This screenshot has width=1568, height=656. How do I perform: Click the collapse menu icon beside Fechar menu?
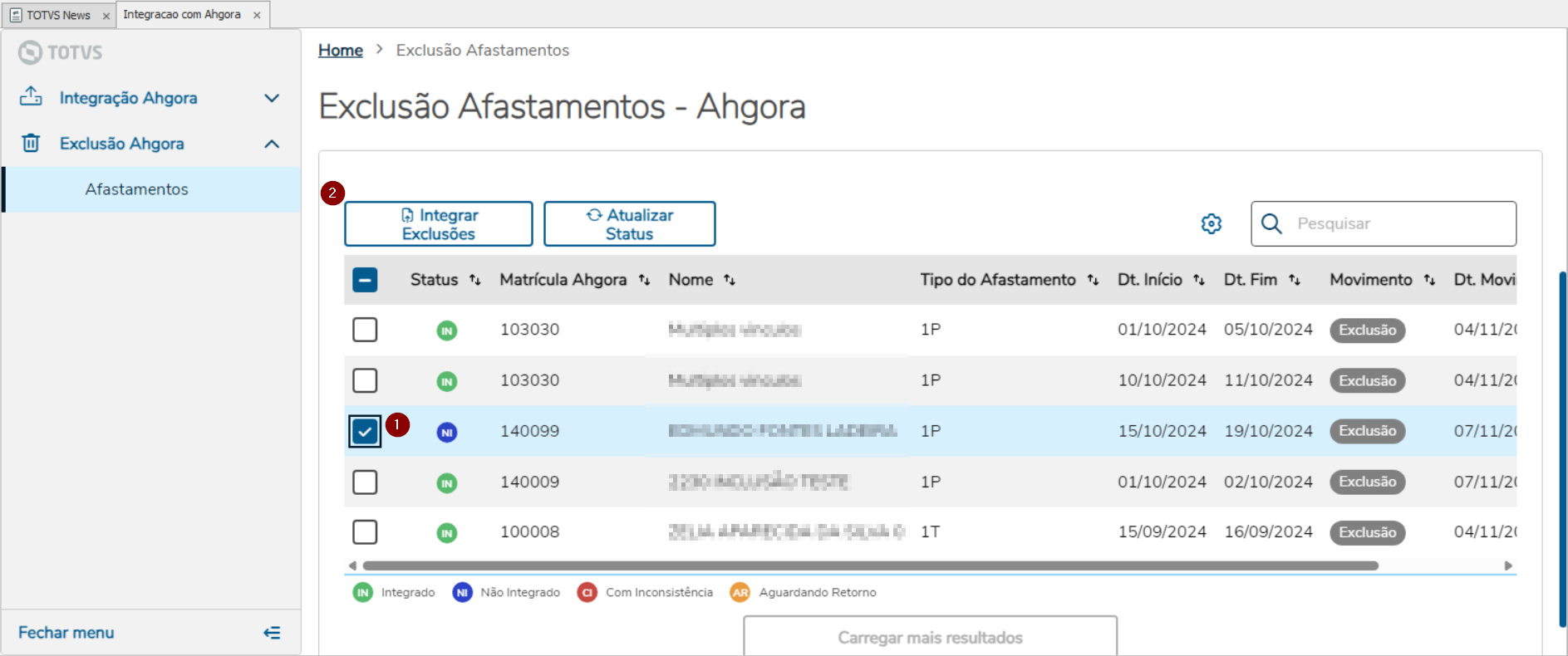(272, 633)
